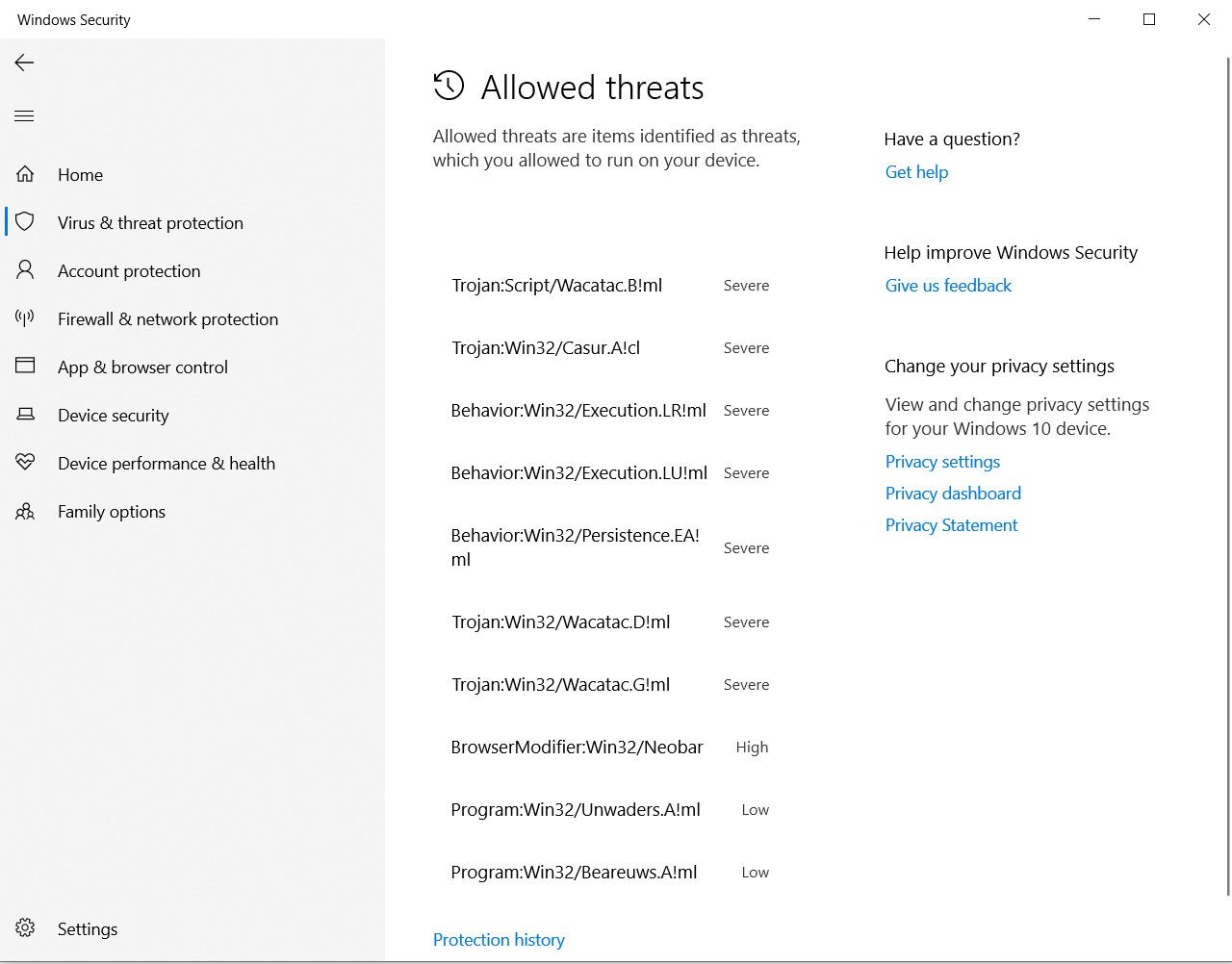Close the Windows Security window
The image size is (1232, 964).
point(1204,19)
